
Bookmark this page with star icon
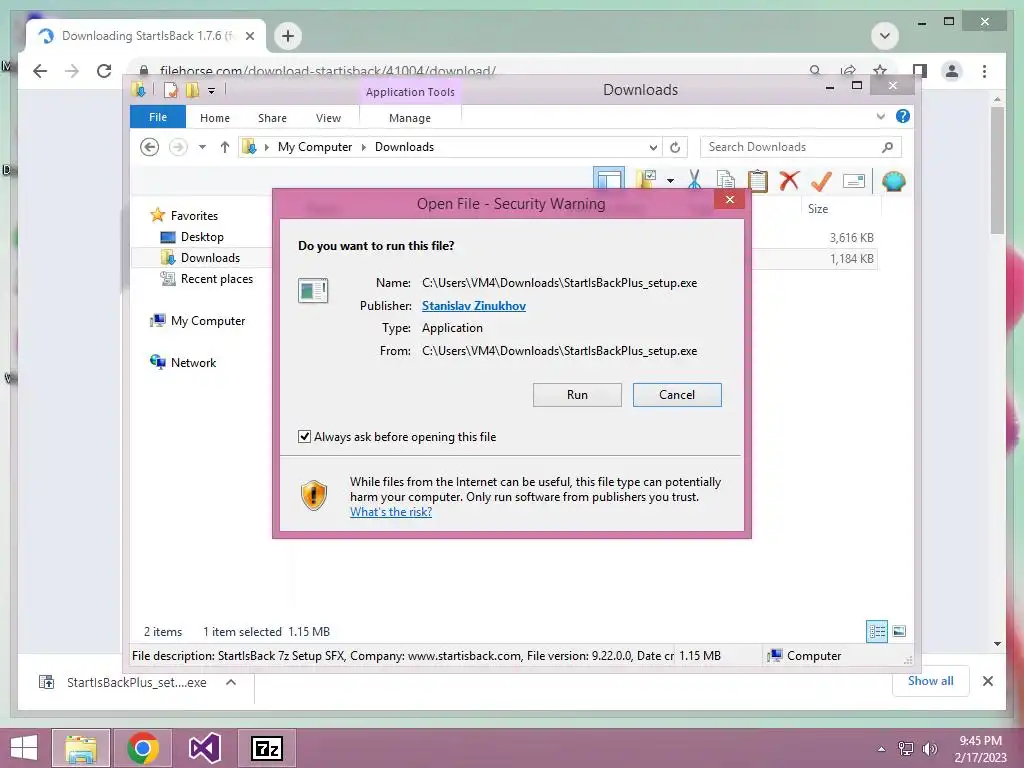[880, 71]
